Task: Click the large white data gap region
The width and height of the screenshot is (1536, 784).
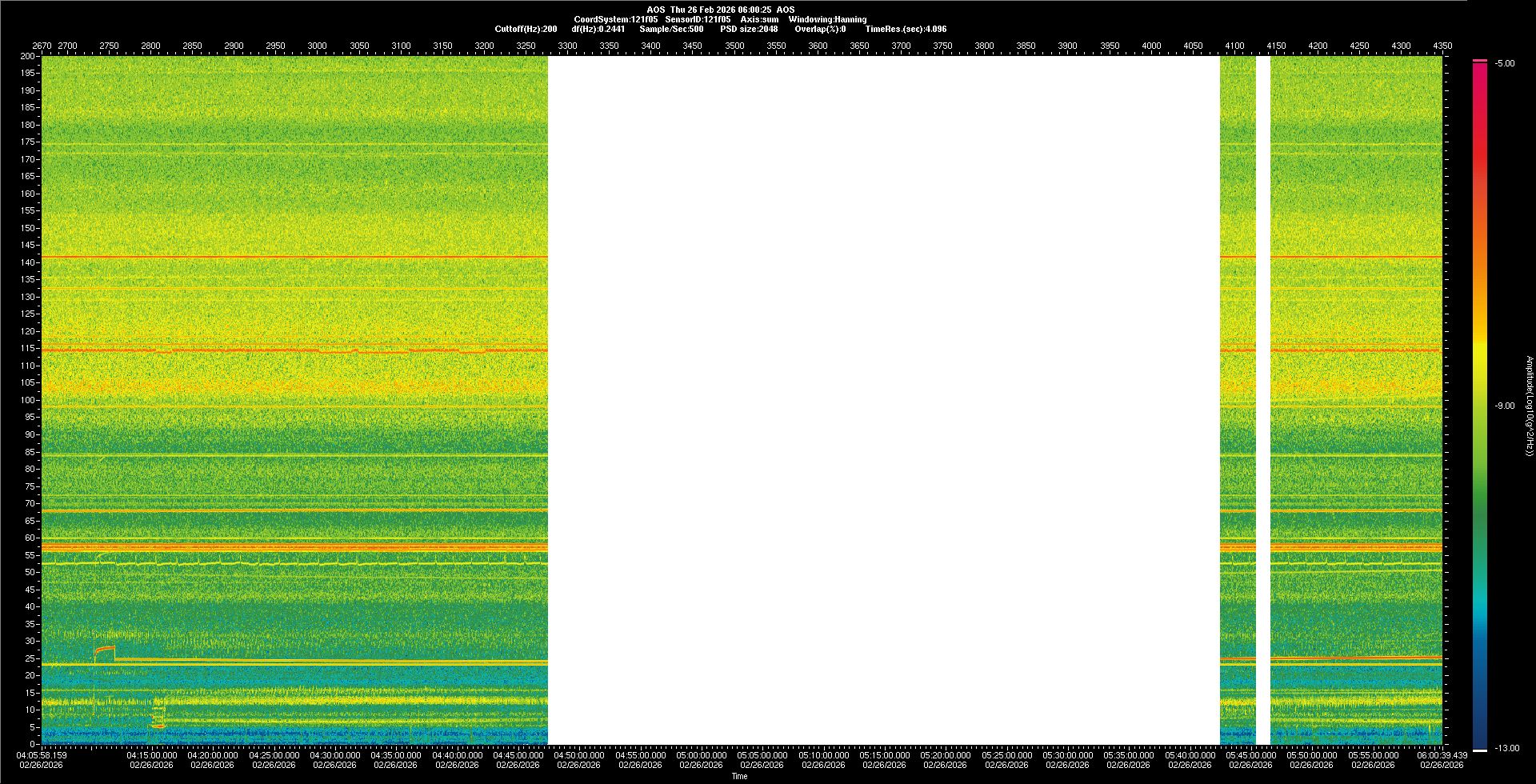Action: coord(883,400)
